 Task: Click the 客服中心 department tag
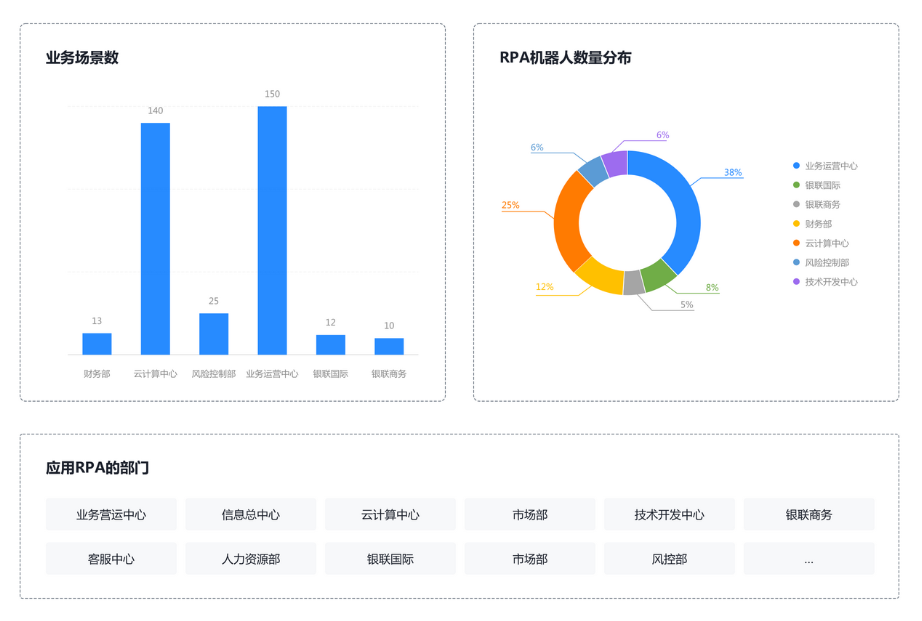[x=111, y=559]
